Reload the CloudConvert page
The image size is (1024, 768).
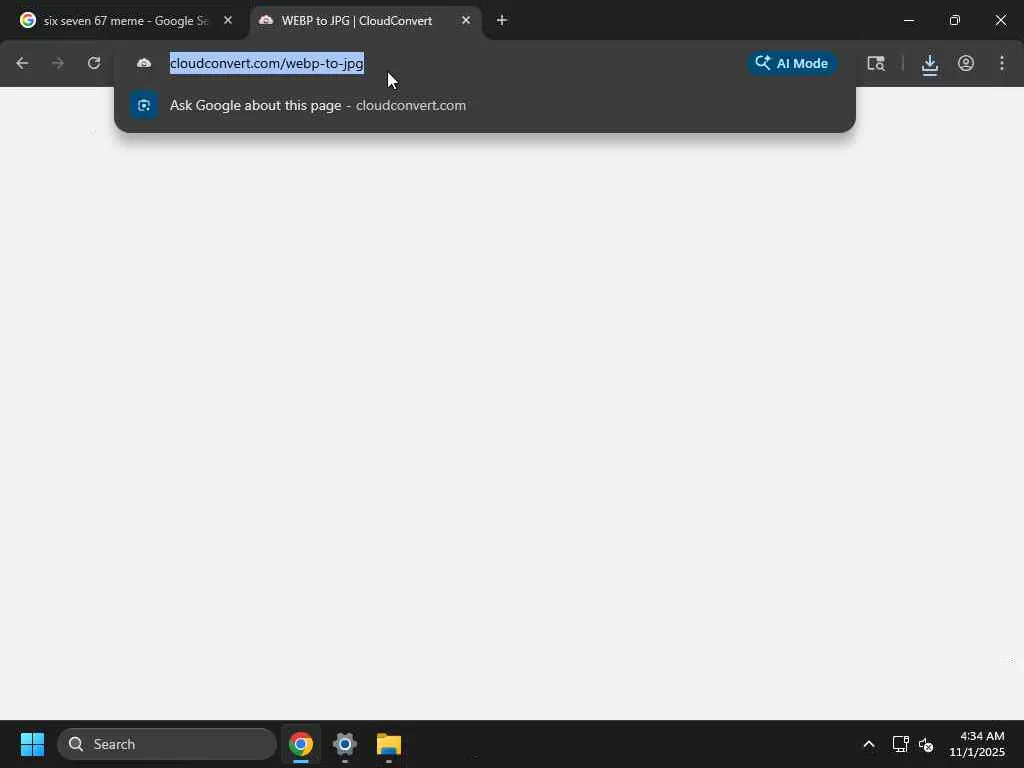tap(94, 63)
